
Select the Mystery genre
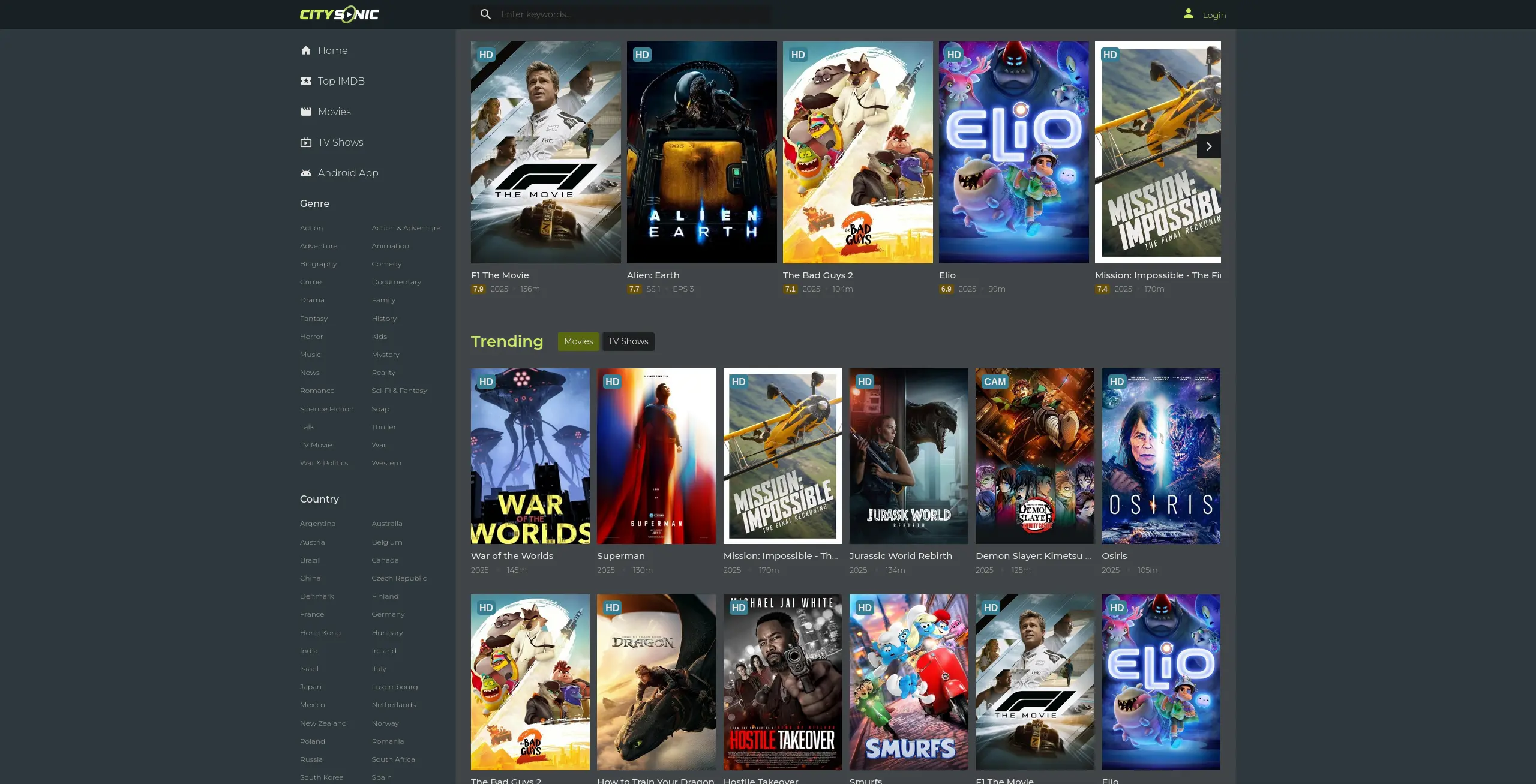(x=385, y=355)
